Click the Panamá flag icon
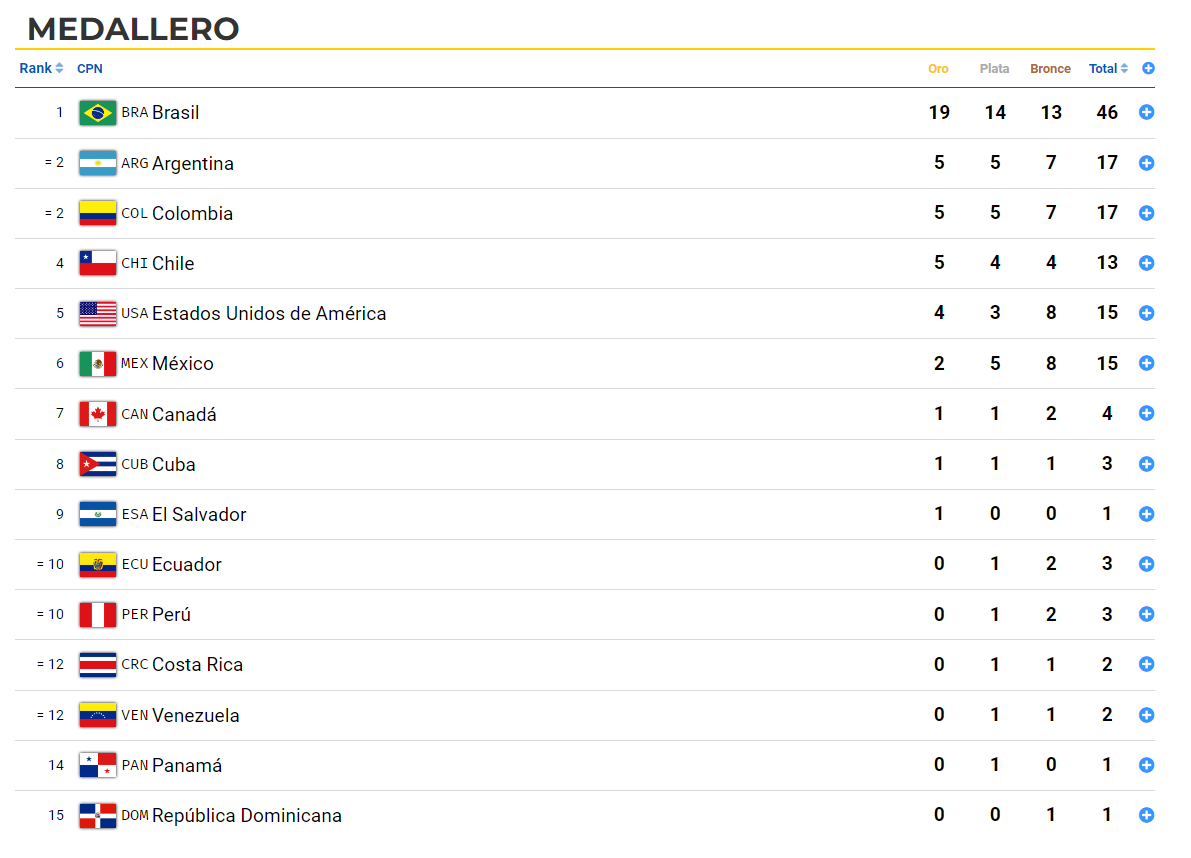 pyautogui.click(x=98, y=765)
